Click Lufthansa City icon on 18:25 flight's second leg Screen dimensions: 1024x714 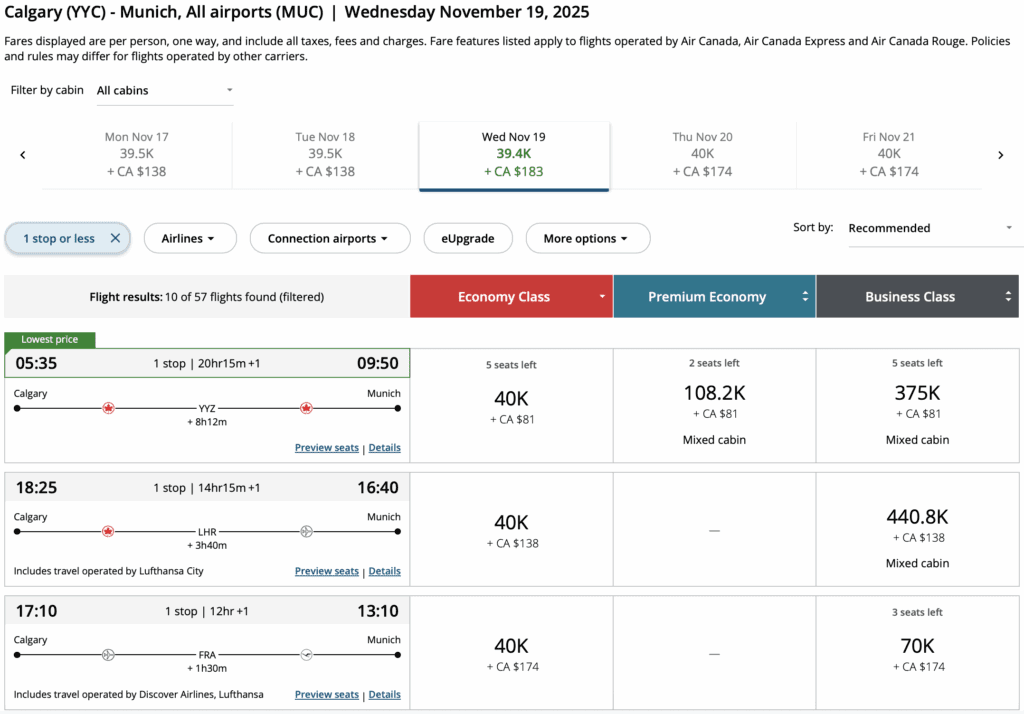[306, 531]
